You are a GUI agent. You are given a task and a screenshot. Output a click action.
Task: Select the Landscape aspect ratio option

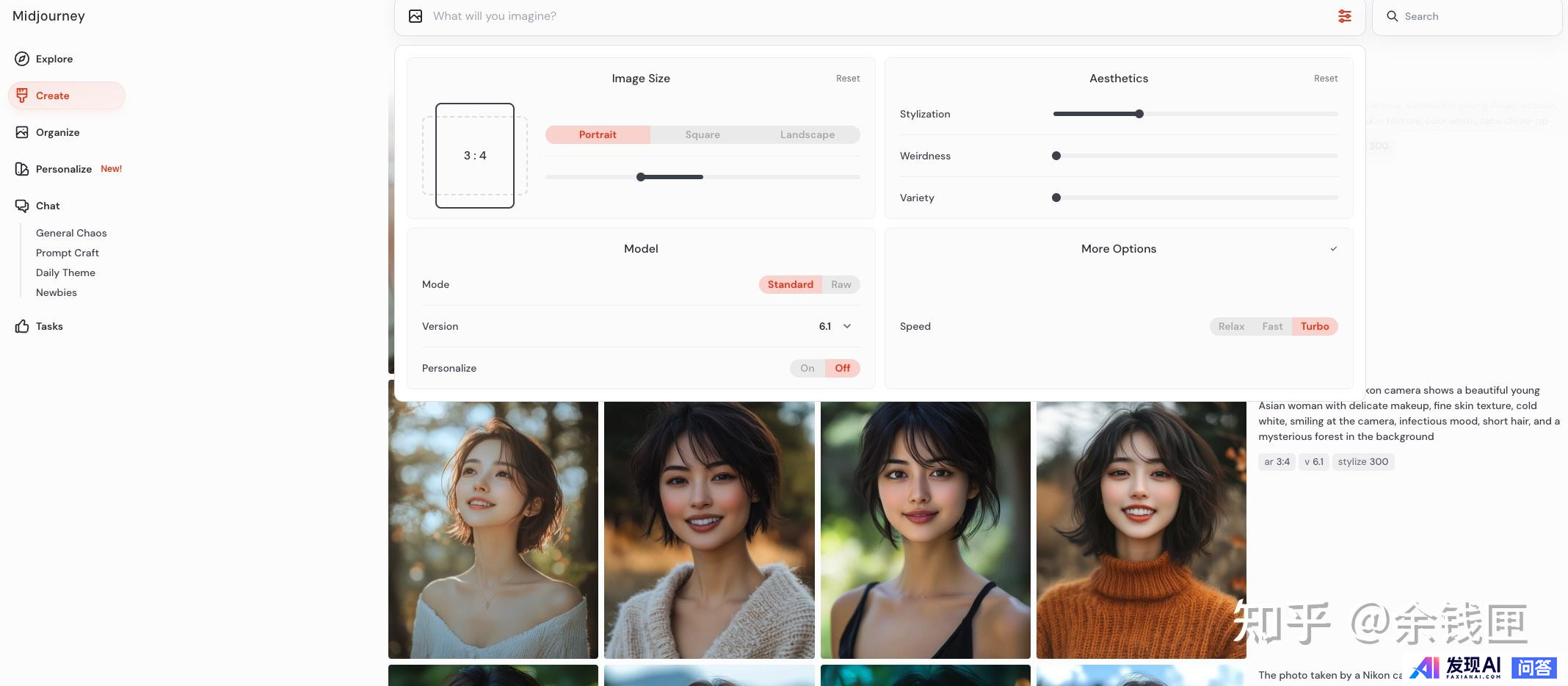pos(807,134)
